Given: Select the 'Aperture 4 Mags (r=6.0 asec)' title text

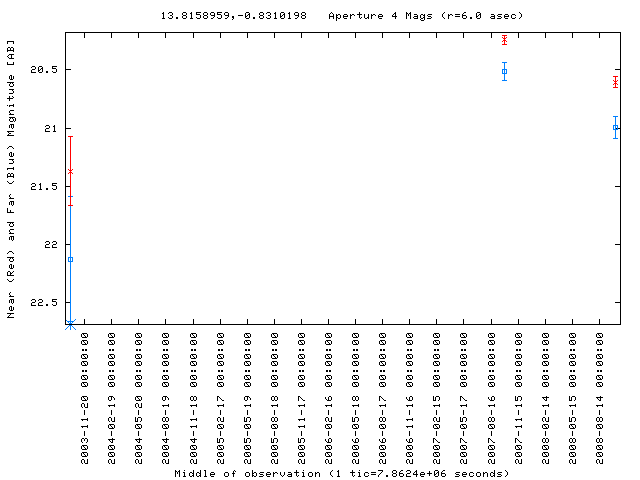Looking at the screenshot, I should tap(425, 16).
